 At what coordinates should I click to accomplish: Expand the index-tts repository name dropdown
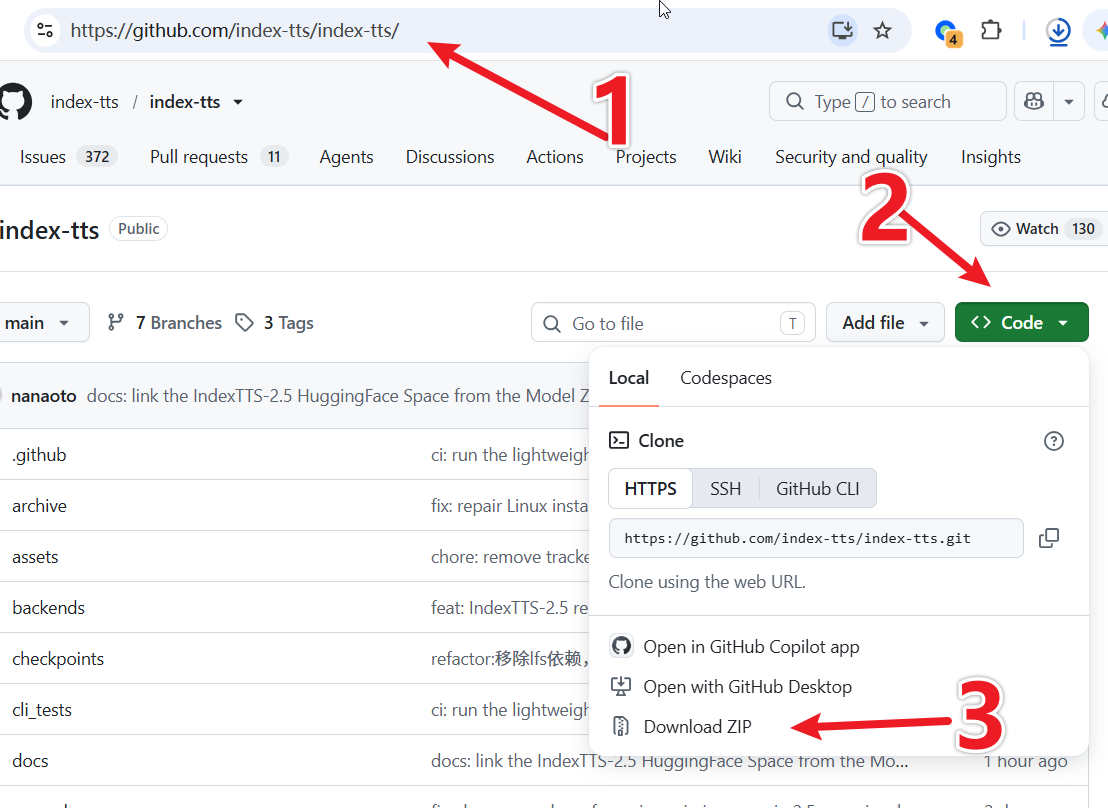click(x=238, y=102)
